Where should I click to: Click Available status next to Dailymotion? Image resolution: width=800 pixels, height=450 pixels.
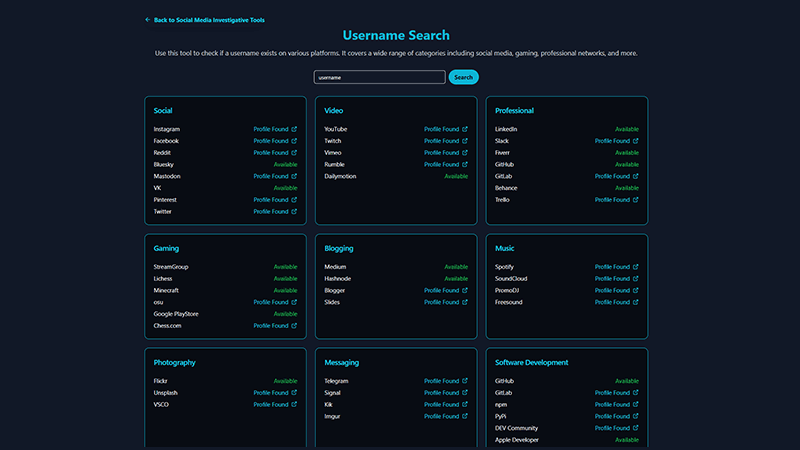456,176
